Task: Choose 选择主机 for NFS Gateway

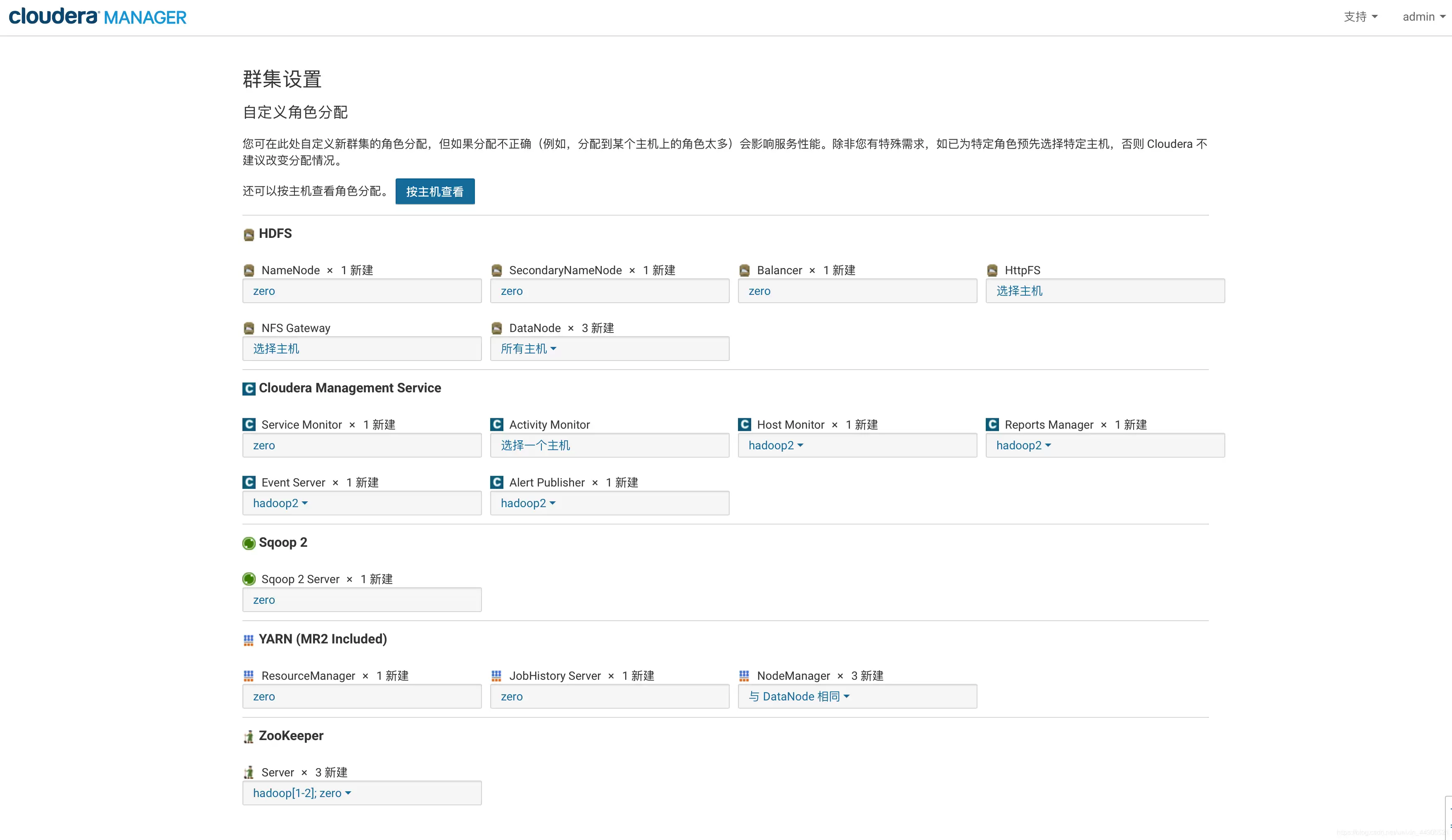Action: click(x=276, y=349)
